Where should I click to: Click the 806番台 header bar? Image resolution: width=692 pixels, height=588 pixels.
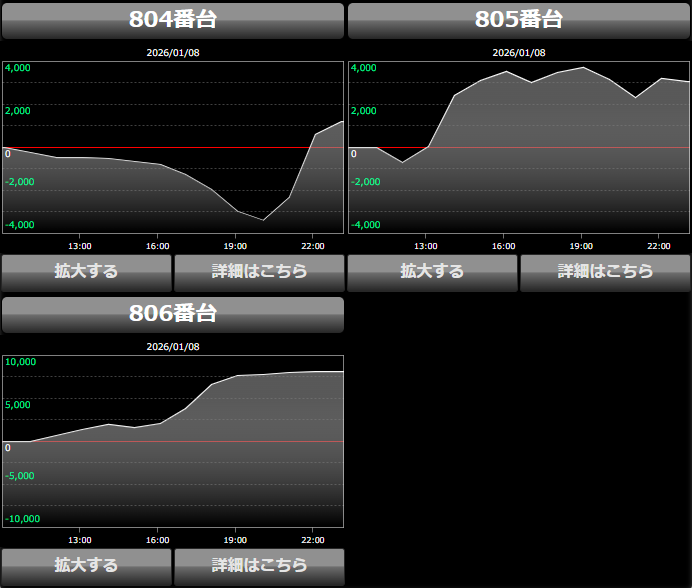point(173,314)
